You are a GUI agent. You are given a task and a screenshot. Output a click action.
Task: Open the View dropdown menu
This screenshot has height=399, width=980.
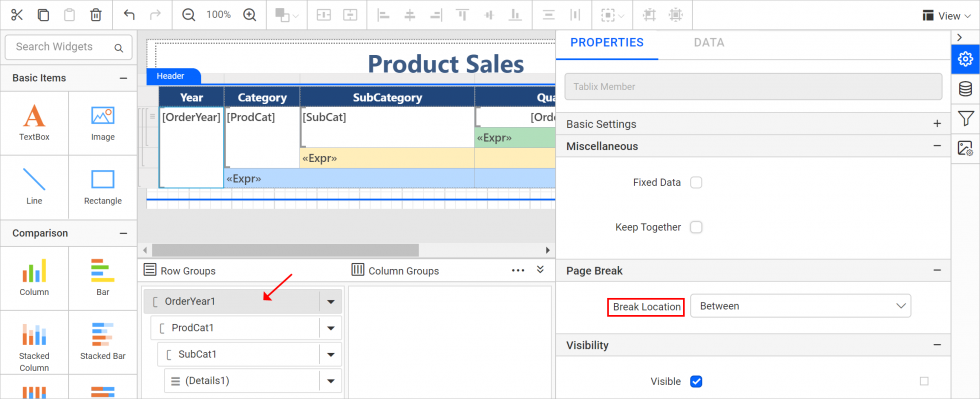click(x=947, y=16)
